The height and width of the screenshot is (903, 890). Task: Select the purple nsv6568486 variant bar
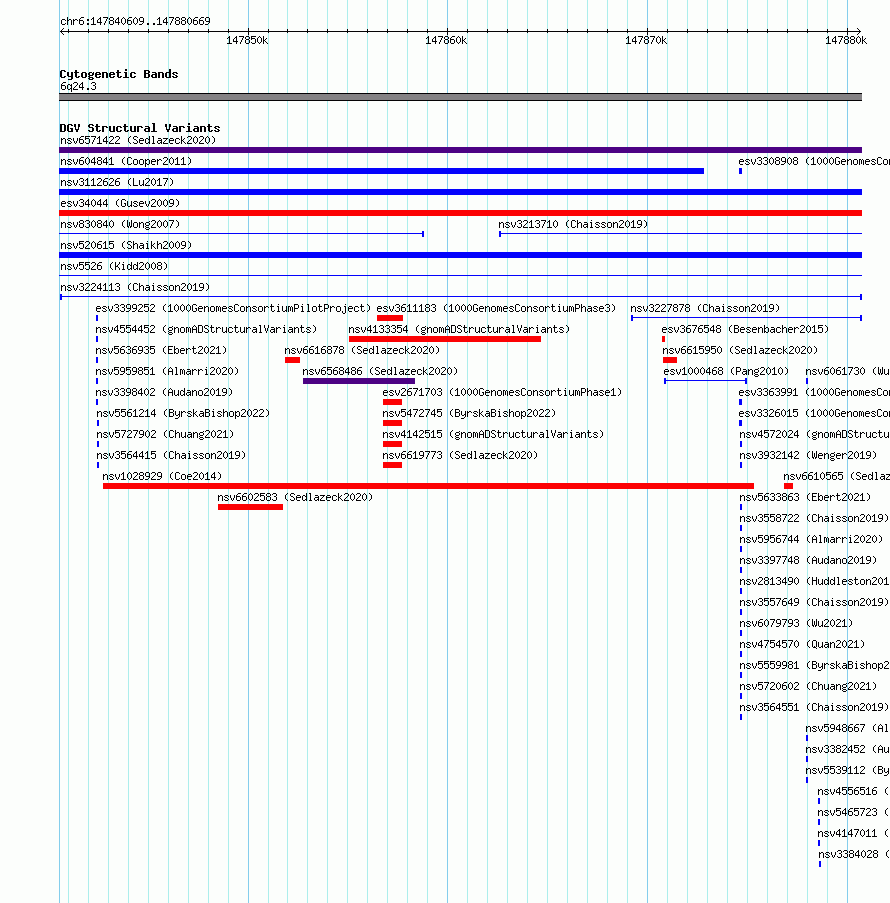tap(359, 381)
